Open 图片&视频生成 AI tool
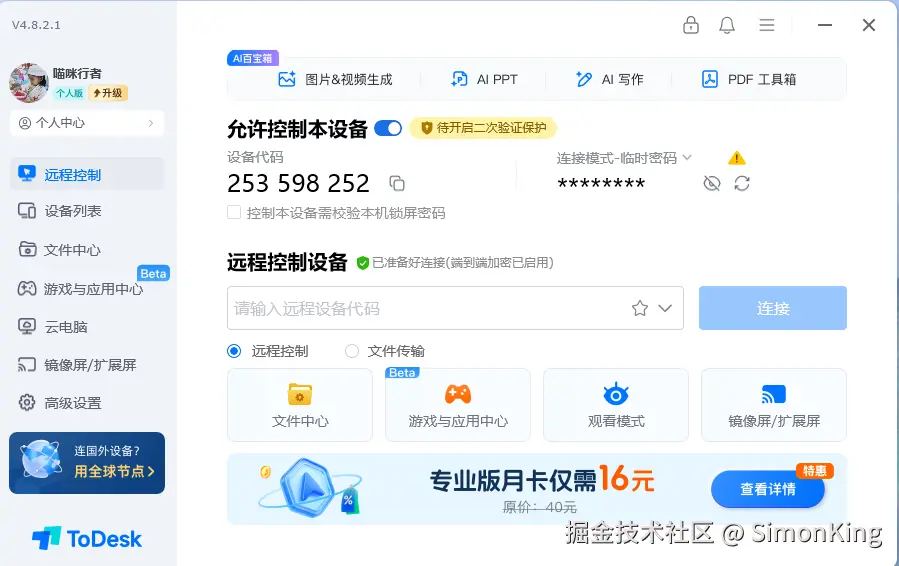This screenshot has width=899, height=566. coord(335,79)
